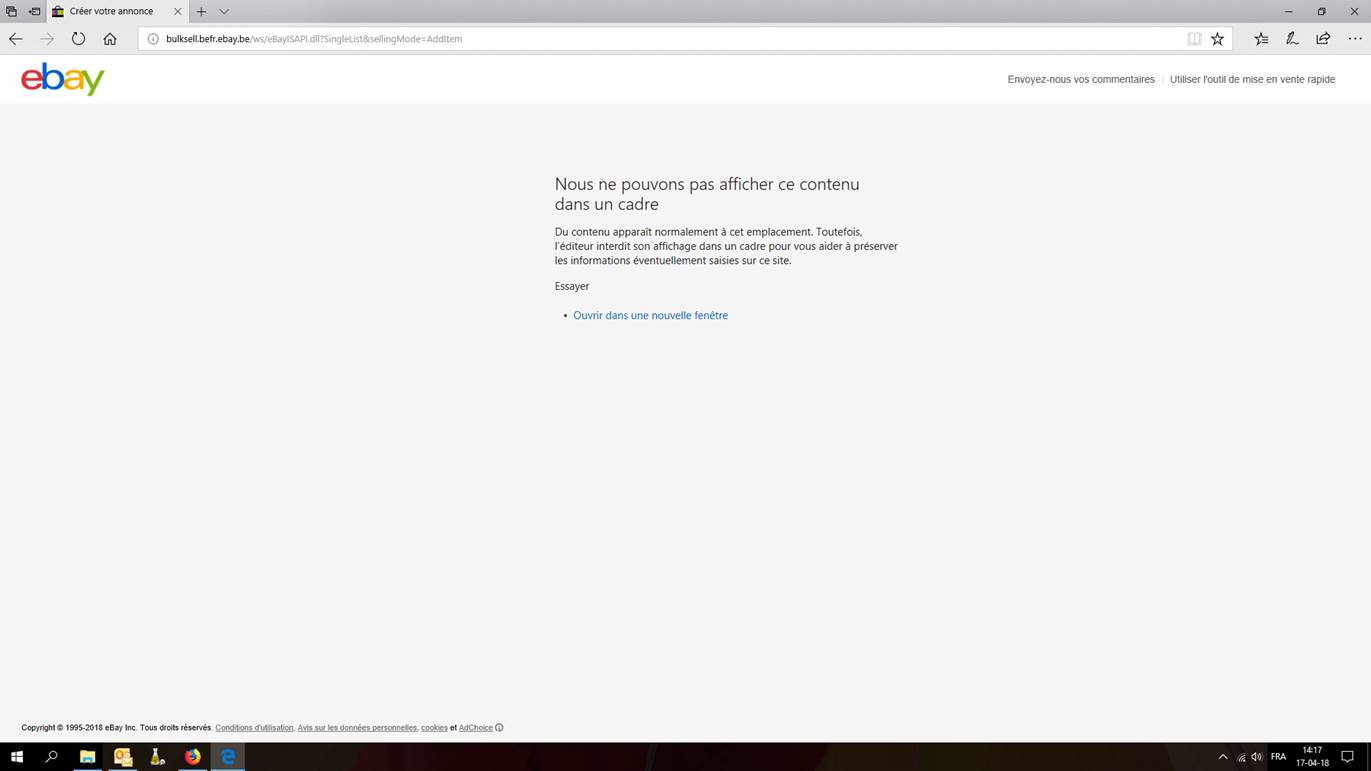Open the favorites hub
This screenshot has width=1371, height=771.
[1261, 39]
